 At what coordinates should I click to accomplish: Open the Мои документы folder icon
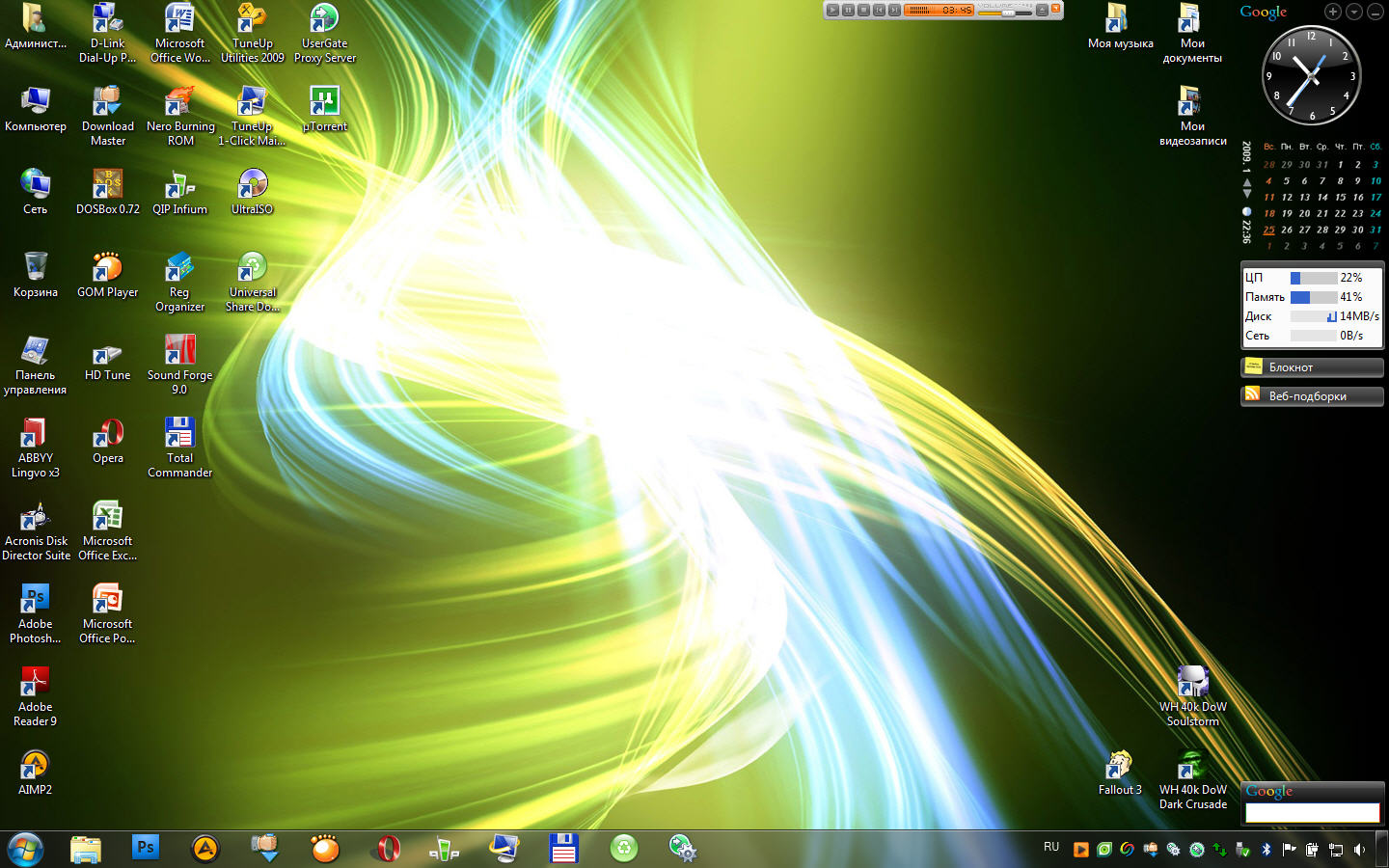click(1193, 33)
